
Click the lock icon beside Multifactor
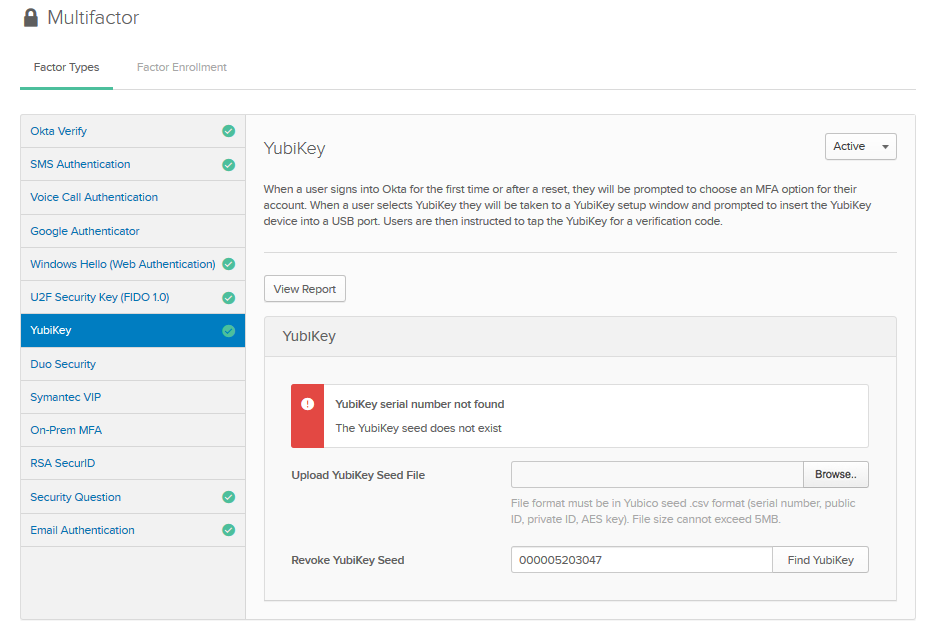[31, 18]
